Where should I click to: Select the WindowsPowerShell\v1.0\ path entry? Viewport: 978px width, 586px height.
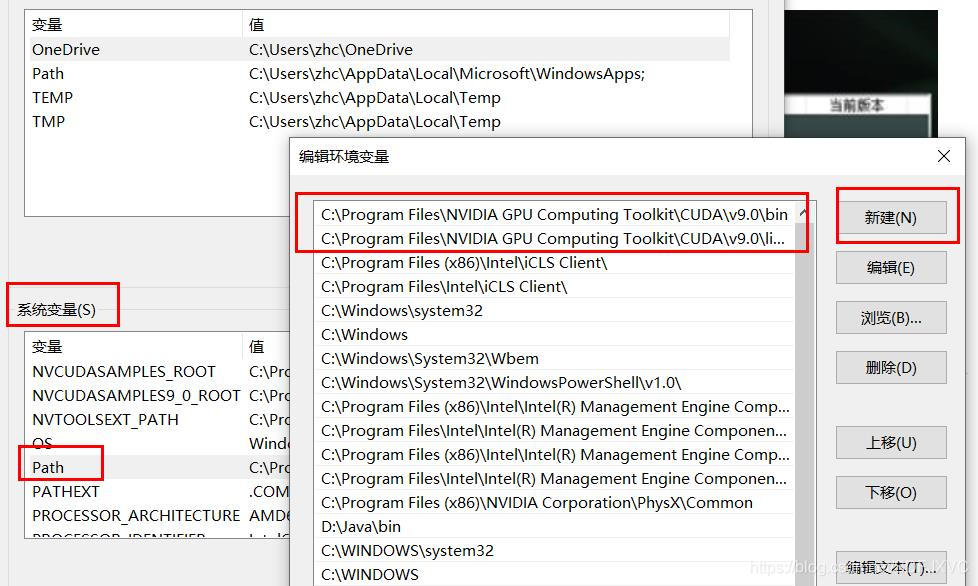(x=554, y=383)
